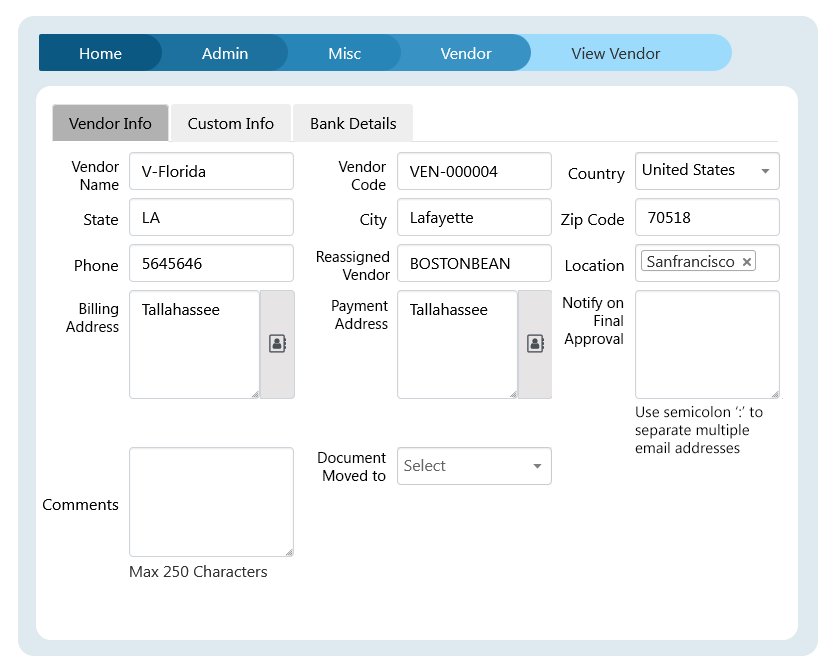Open the Bank Details tab
The image size is (840, 670).
352,122
